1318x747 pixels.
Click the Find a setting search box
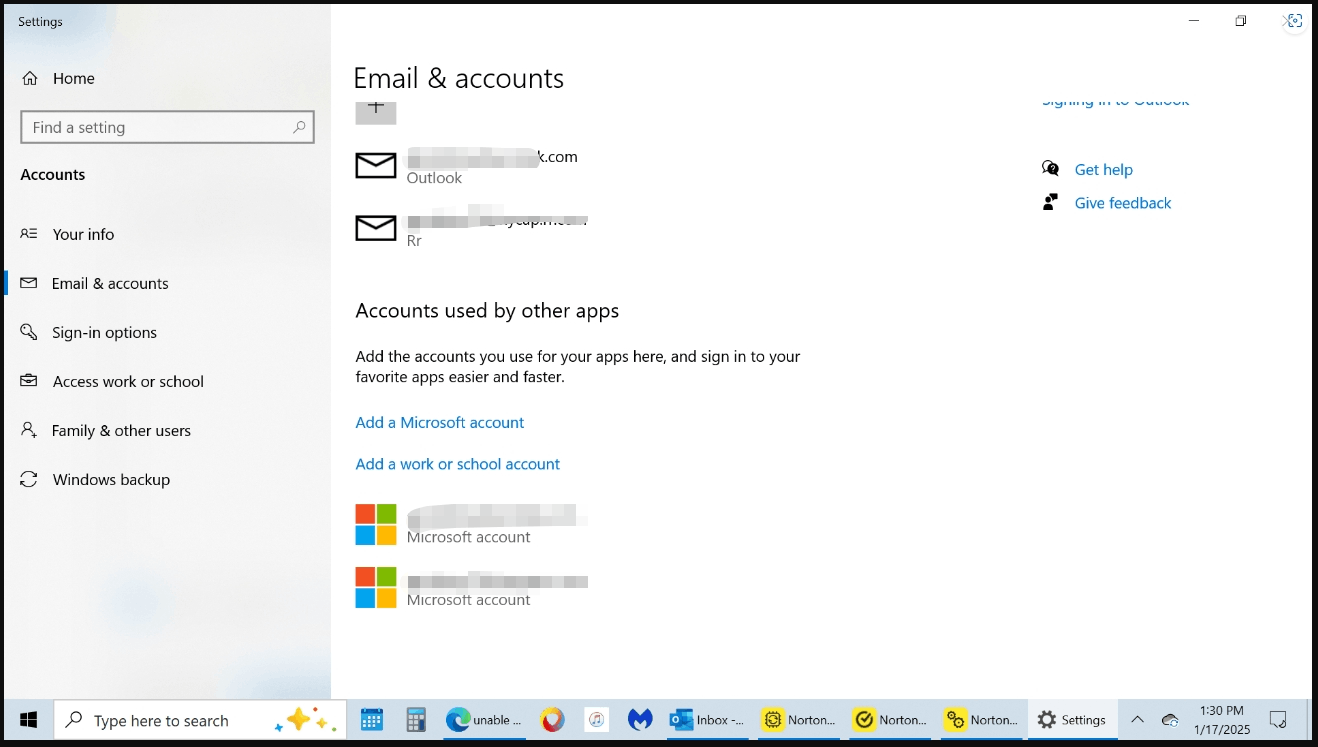point(167,127)
